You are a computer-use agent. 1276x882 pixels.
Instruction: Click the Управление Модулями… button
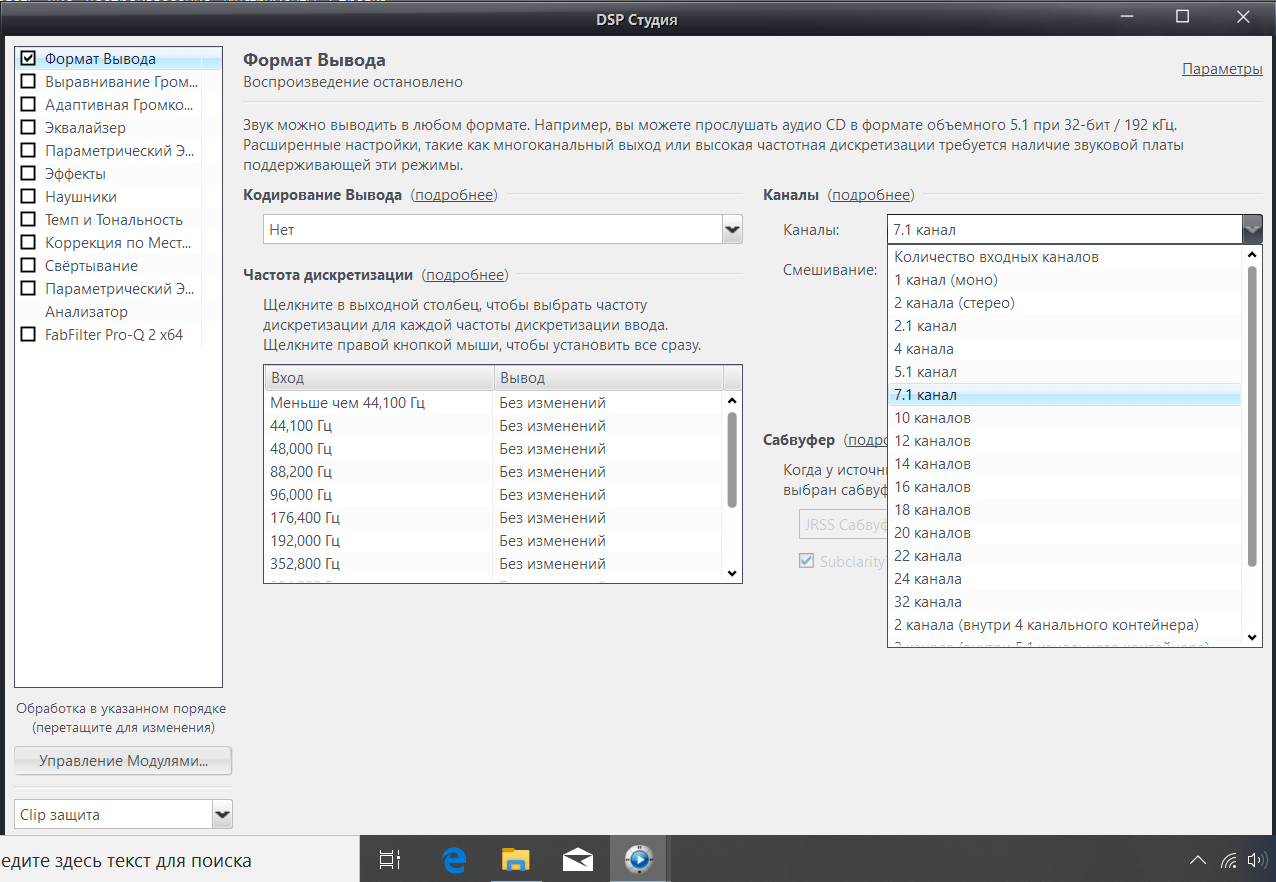click(124, 761)
